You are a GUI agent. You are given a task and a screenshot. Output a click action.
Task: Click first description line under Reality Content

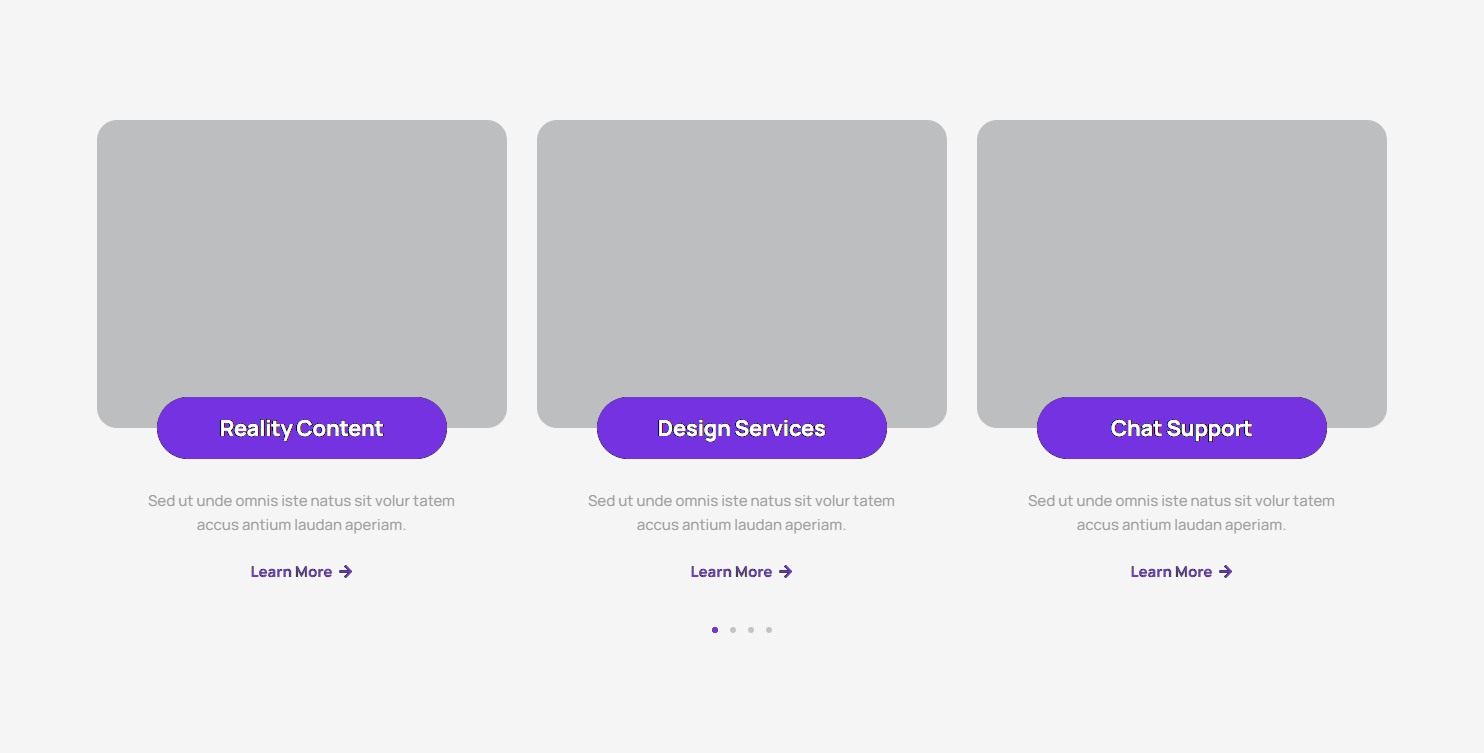pos(302,501)
